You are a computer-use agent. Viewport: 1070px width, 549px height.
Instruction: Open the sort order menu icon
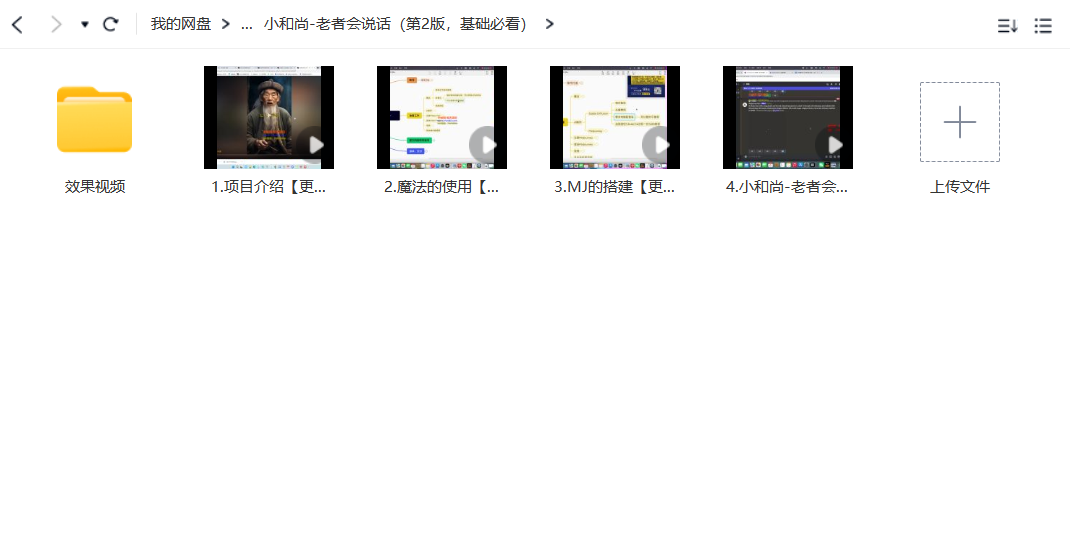(x=1007, y=26)
